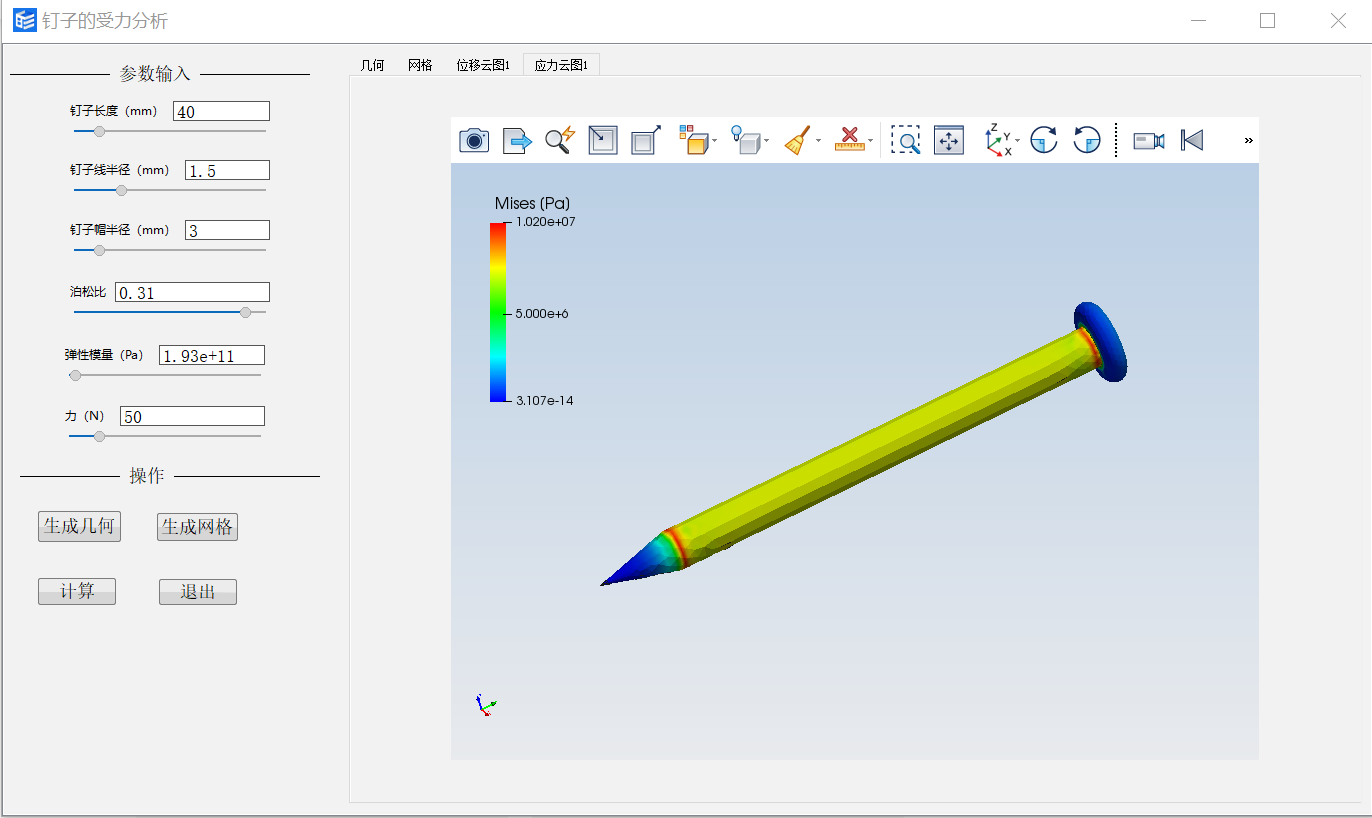Screen dimensions: 1372x818
Task: Open the lightbulb cube dropdown arrow
Action: point(767,141)
